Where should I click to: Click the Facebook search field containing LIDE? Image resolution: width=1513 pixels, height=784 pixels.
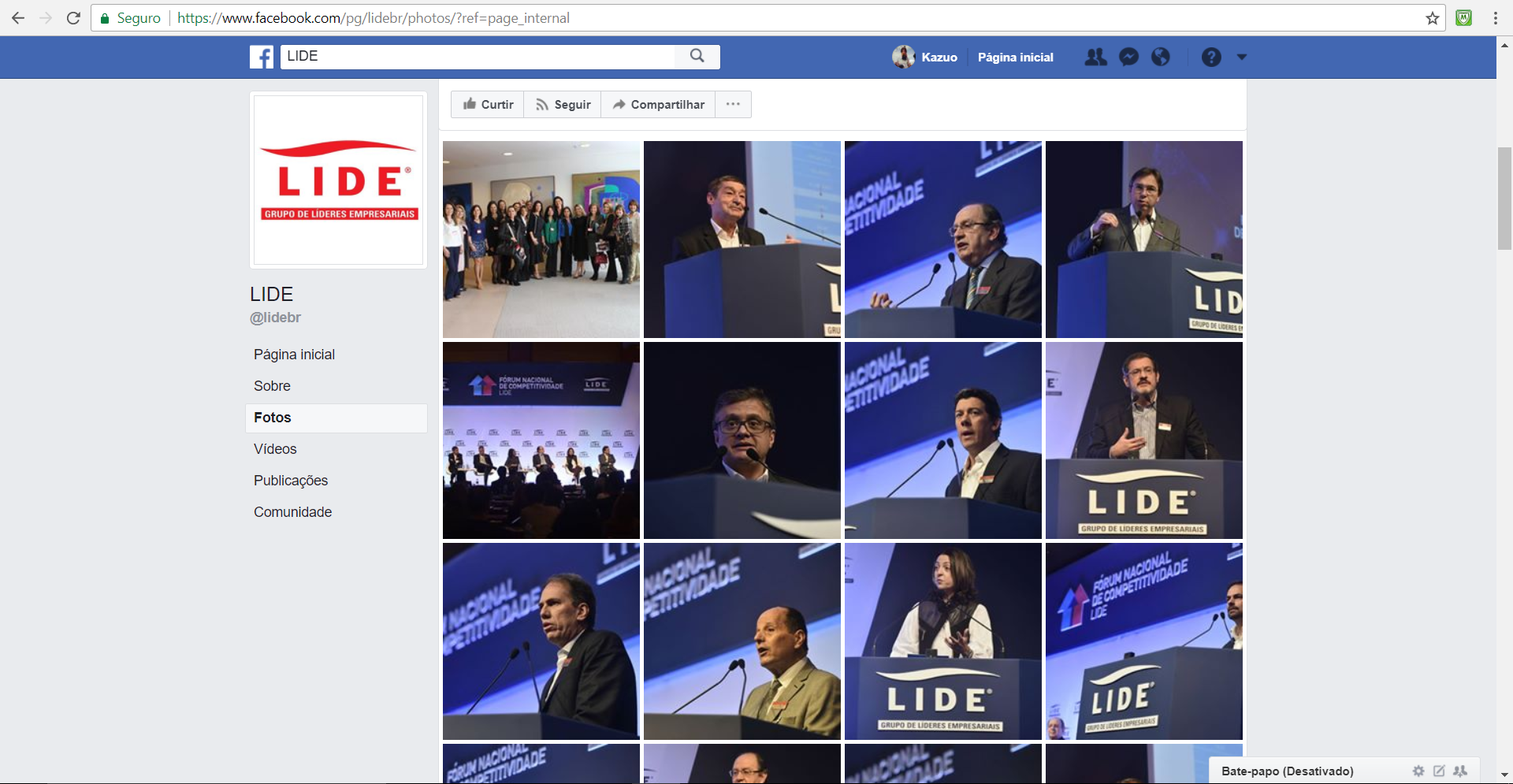pyautogui.click(x=478, y=56)
